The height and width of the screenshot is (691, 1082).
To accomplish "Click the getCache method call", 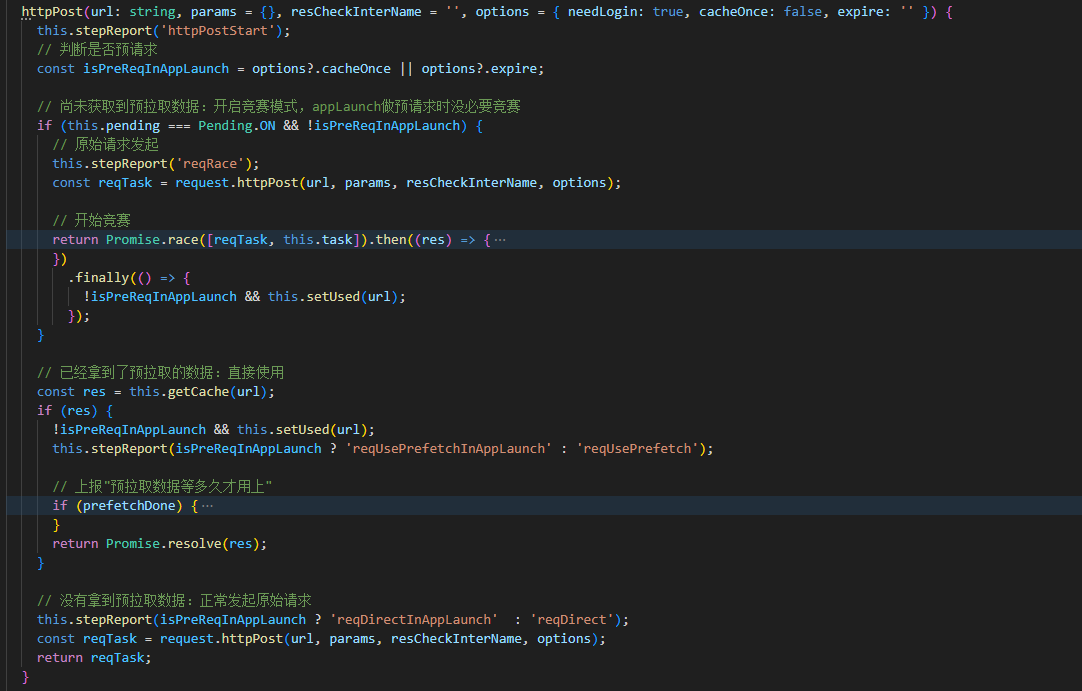I will coord(198,392).
